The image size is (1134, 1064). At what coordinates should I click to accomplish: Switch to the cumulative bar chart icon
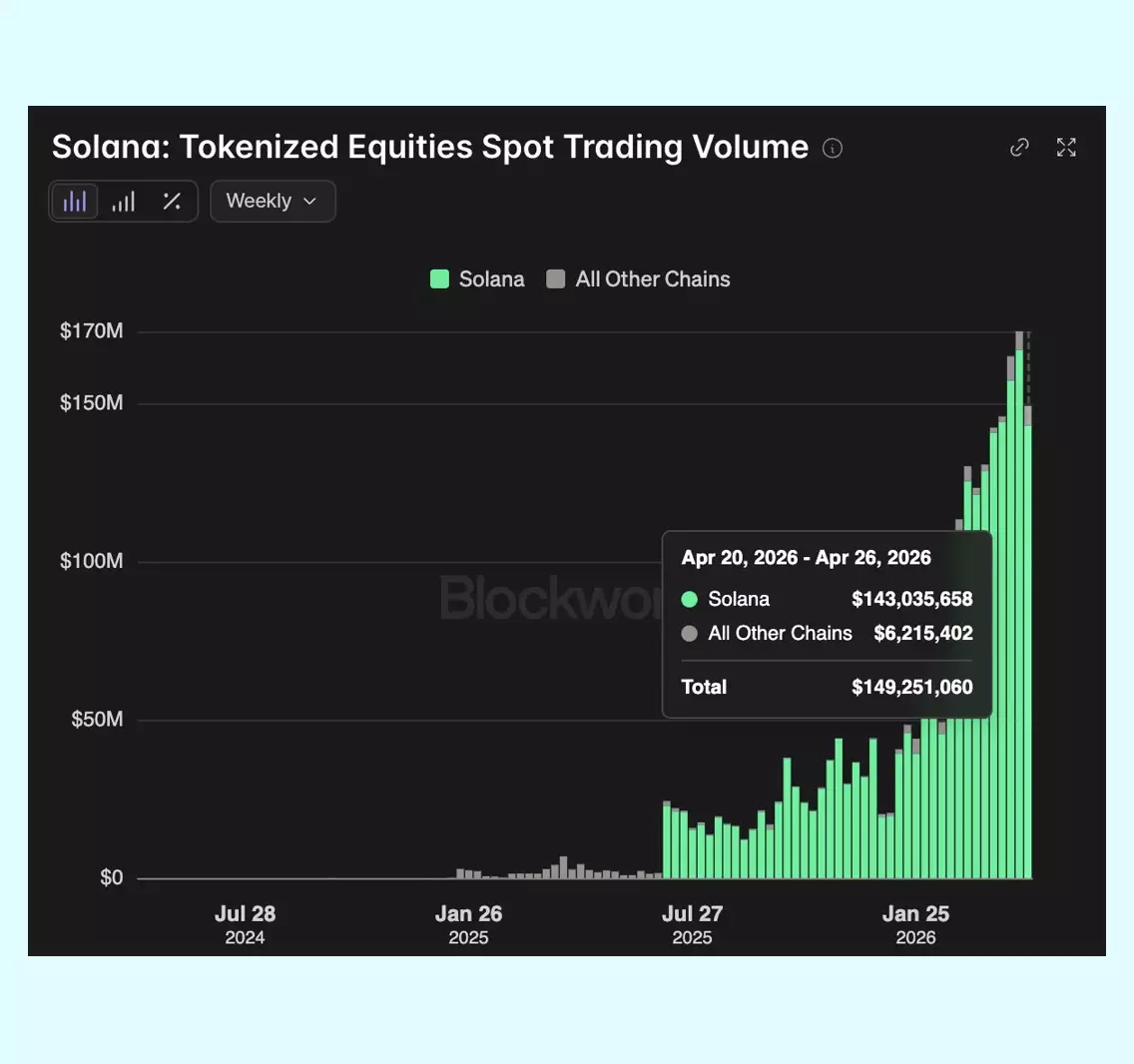124,201
